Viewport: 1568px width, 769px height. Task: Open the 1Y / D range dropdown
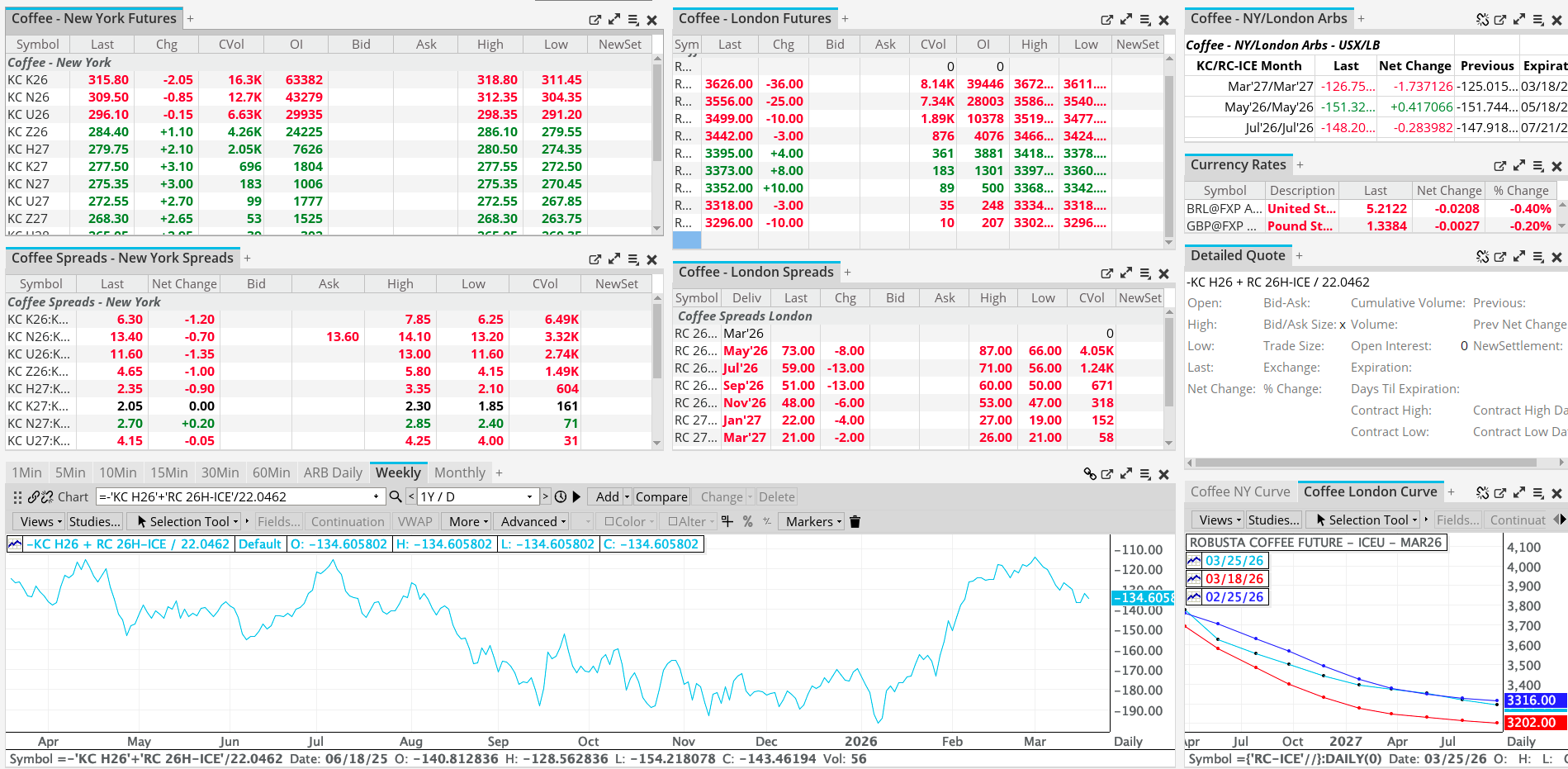pos(529,496)
